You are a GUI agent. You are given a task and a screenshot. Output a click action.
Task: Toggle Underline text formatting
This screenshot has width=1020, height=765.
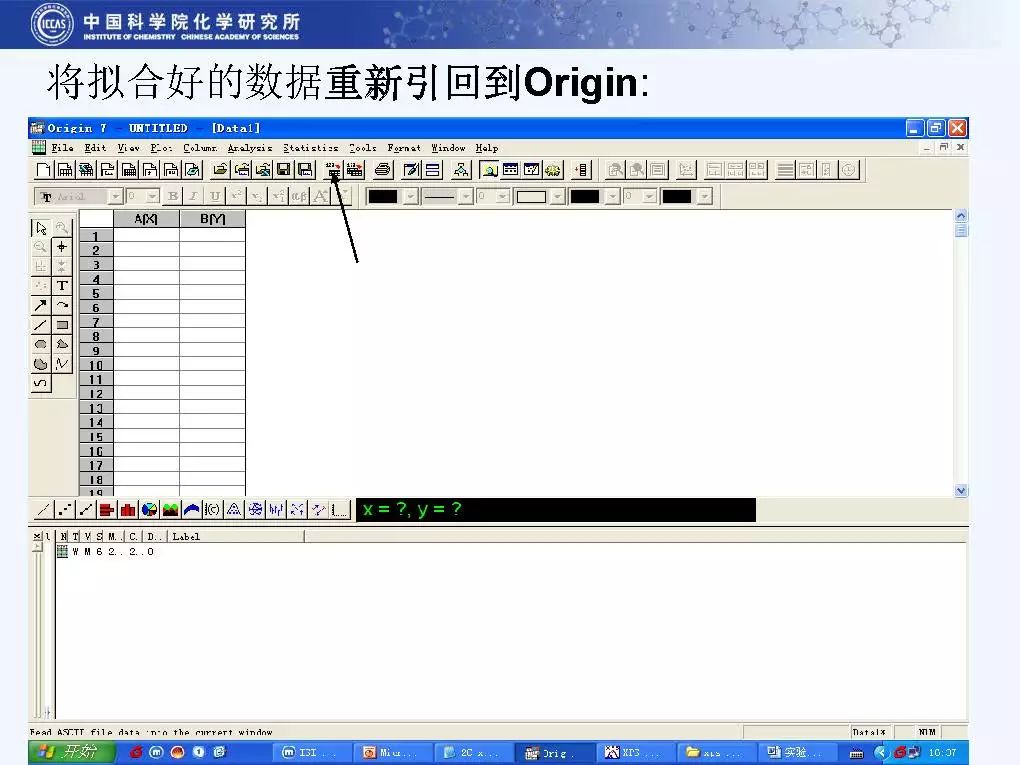[215, 196]
